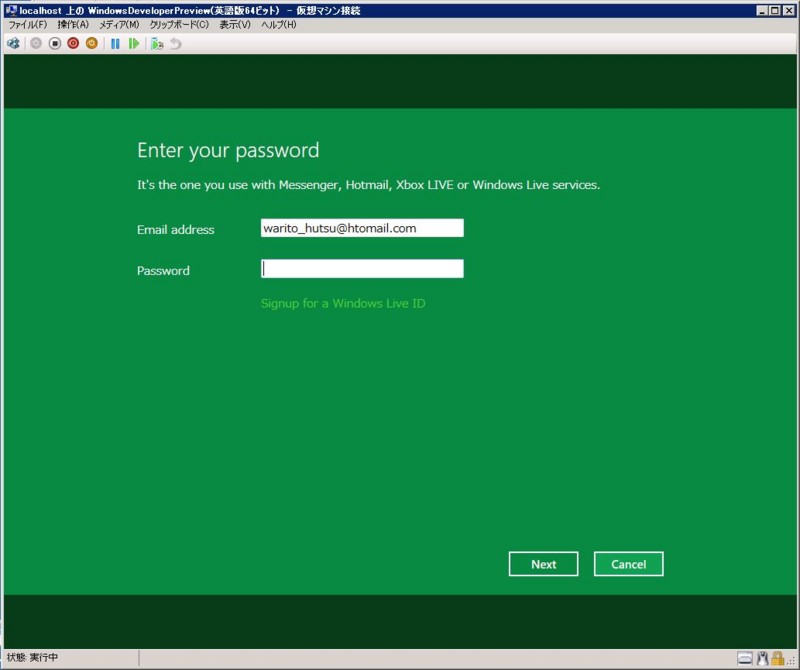The height and width of the screenshot is (670, 800).
Task: Open the ヘルプ(H) menu
Action: (x=279, y=24)
